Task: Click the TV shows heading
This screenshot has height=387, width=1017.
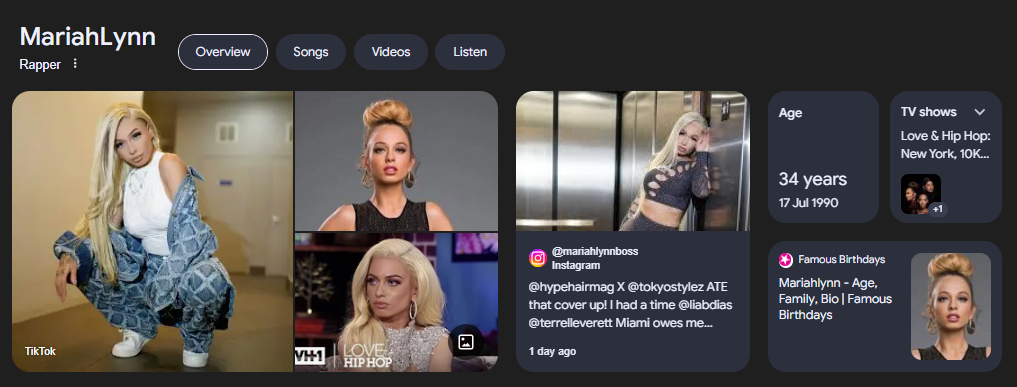Action: (x=929, y=112)
